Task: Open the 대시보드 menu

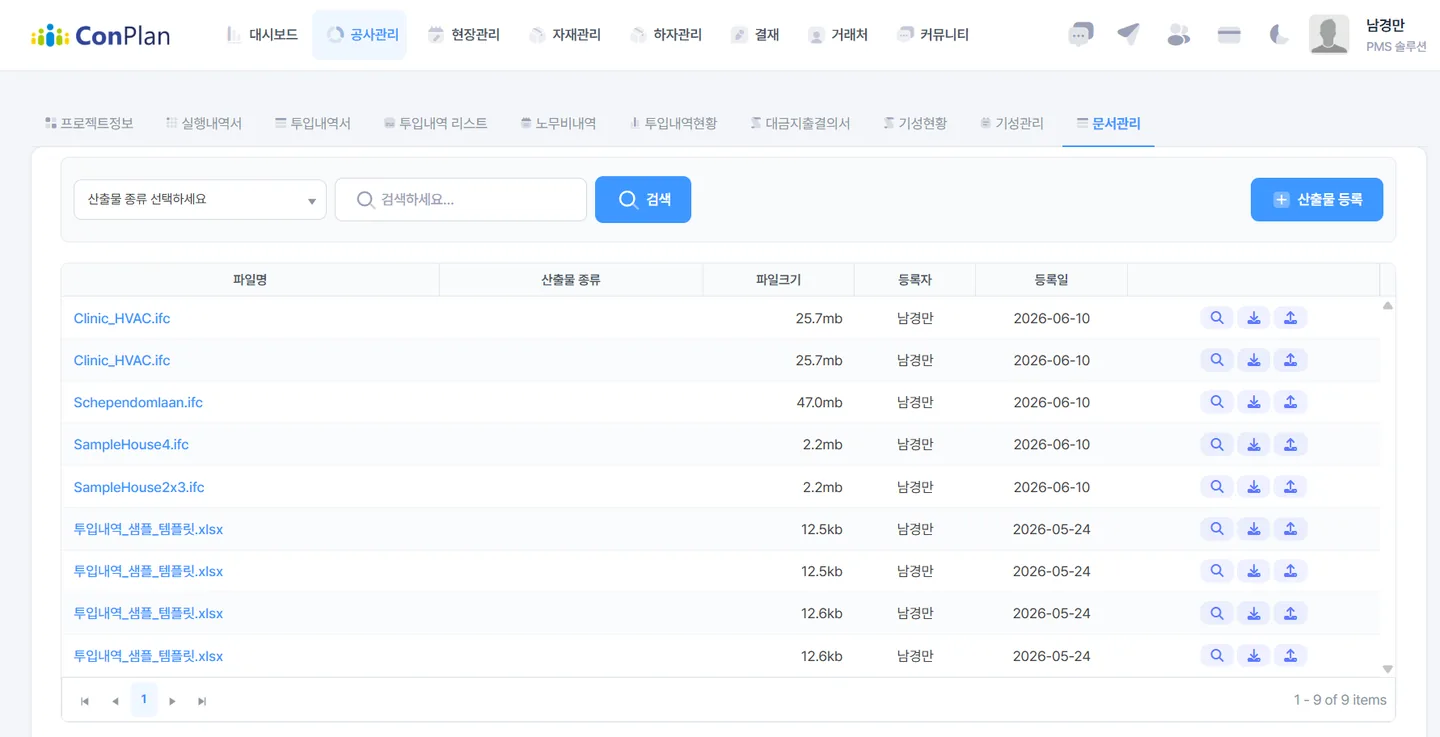Action: click(x=262, y=35)
